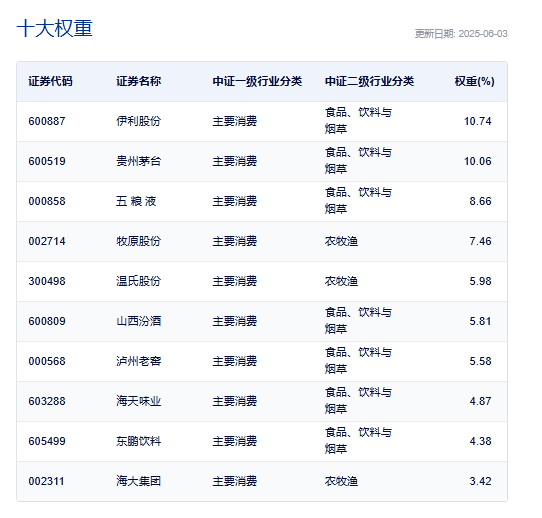
Task: Click weight value 4.38
Action: [x=480, y=441]
